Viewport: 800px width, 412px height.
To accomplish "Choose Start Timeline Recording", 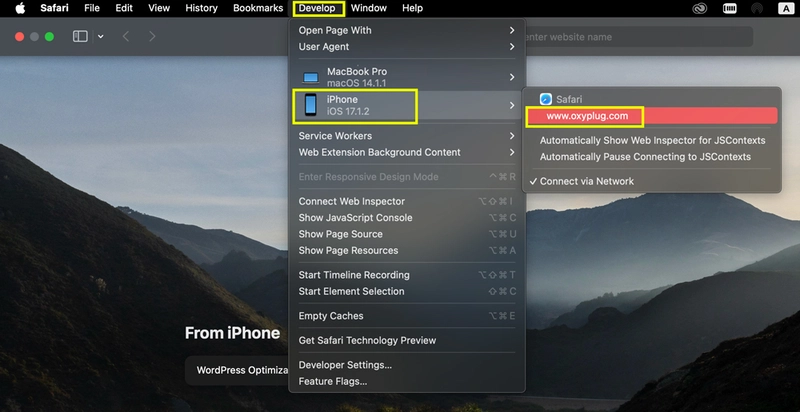I will [x=407, y=274].
